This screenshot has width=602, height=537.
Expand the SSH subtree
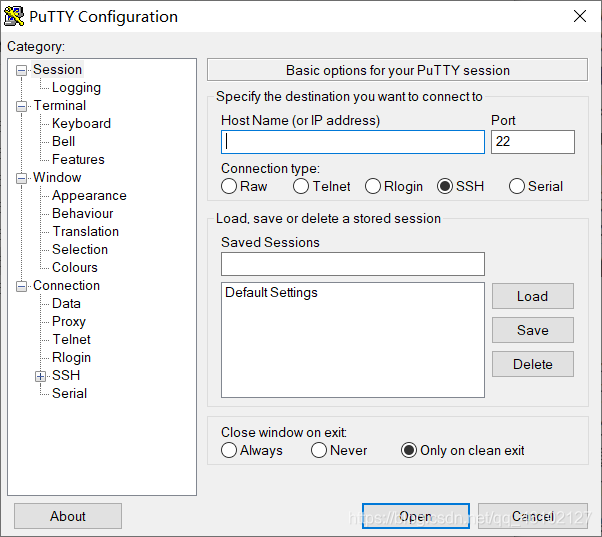[40, 376]
